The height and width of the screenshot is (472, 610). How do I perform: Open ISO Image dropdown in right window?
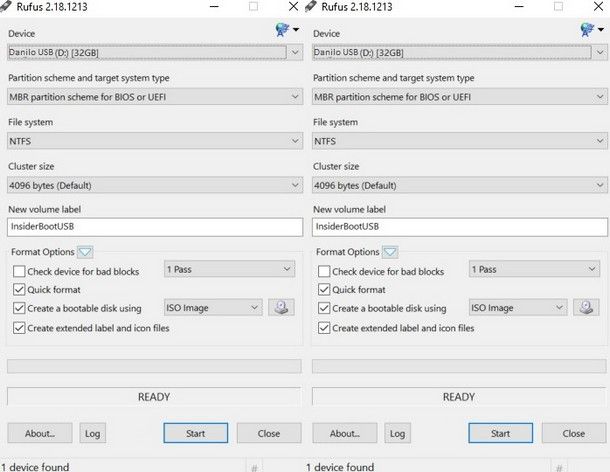pos(518,308)
